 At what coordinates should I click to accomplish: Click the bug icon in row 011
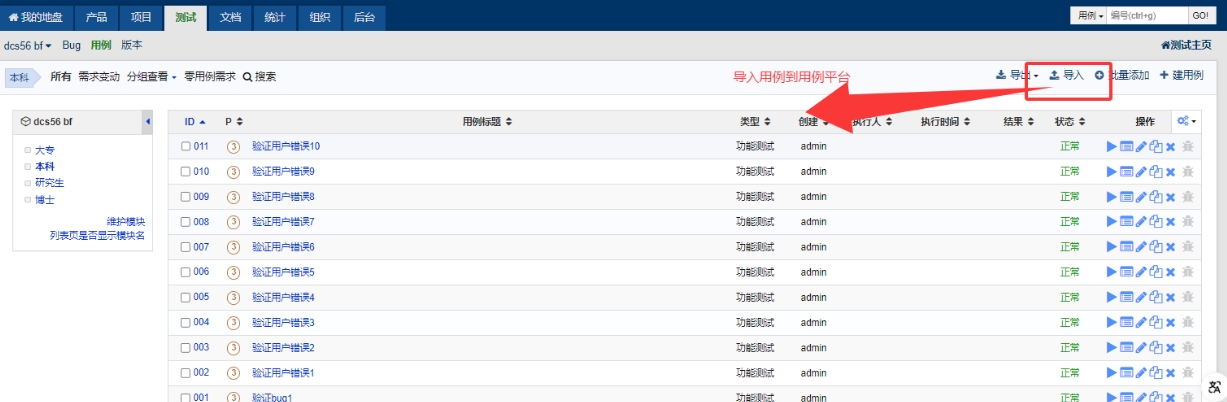coord(1187,146)
